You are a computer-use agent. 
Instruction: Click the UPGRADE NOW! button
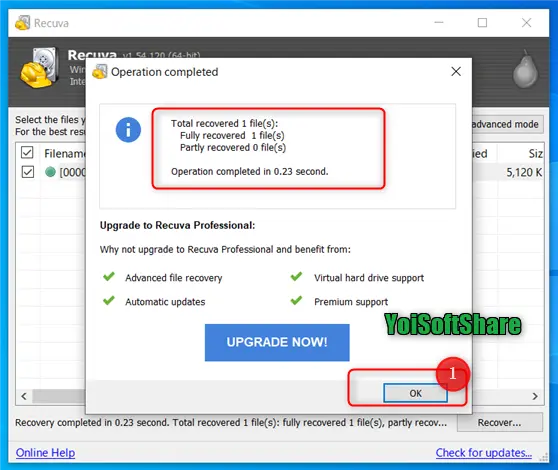(277, 342)
